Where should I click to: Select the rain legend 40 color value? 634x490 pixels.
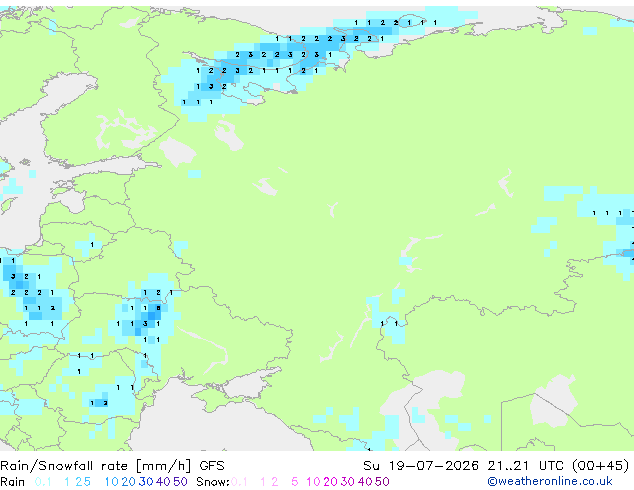[x=163, y=482]
